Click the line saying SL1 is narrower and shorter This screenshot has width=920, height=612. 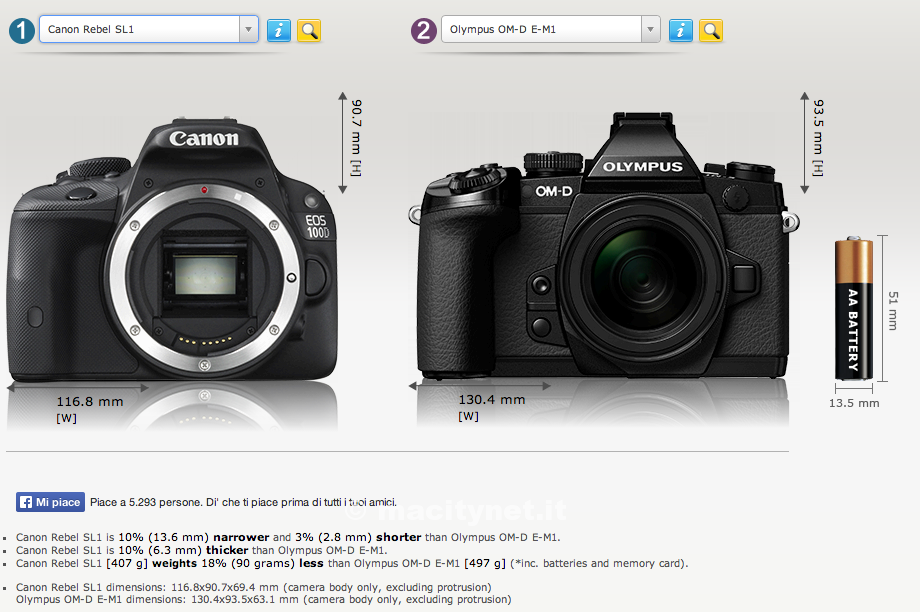click(x=288, y=537)
